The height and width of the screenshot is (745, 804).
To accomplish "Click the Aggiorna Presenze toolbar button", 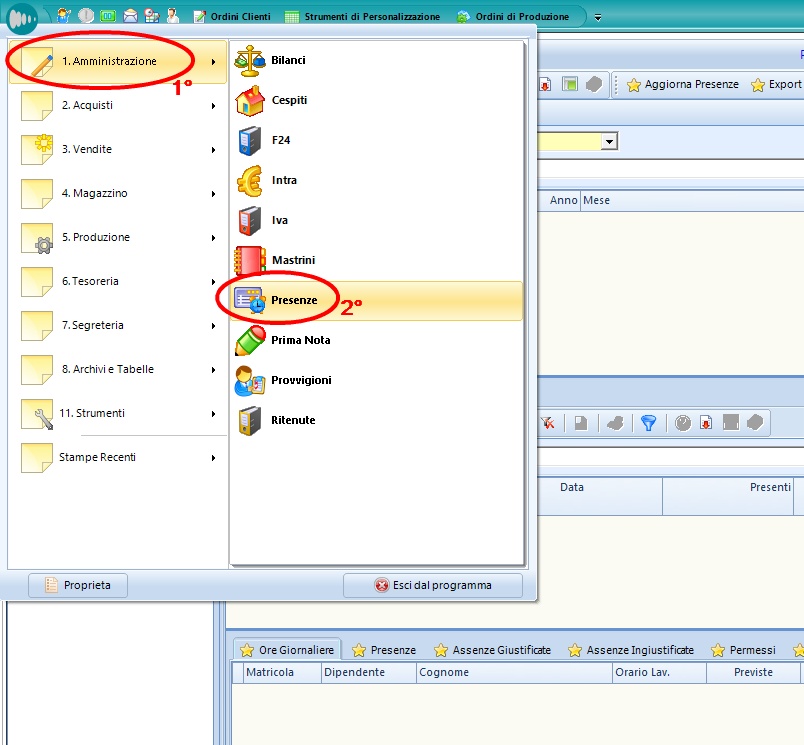I will (x=682, y=85).
